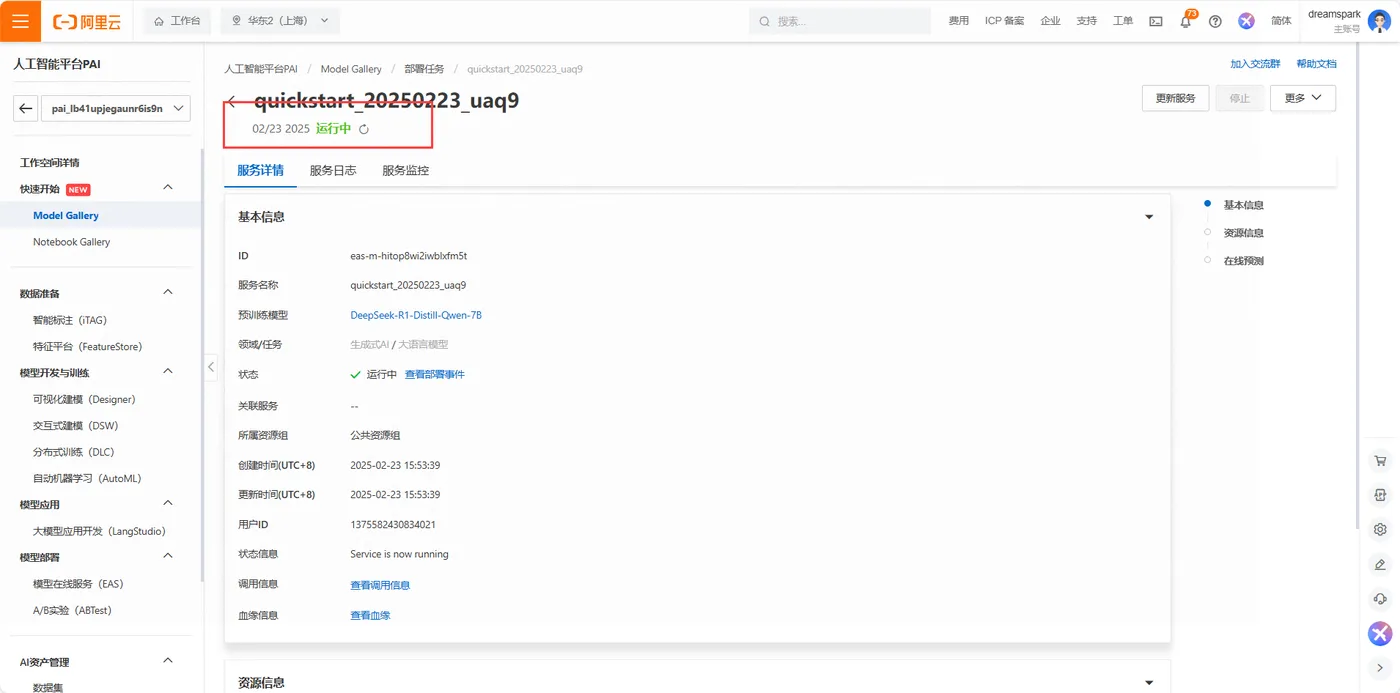This screenshot has height=693, width=1400.
Task: Open the settings gear on right rail
Action: click(x=1380, y=529)
